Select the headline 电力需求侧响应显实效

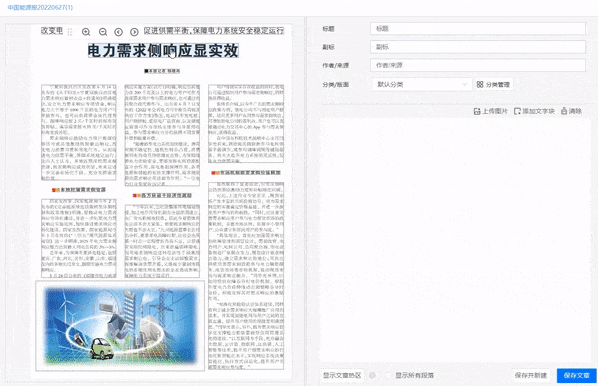[163, 51]
